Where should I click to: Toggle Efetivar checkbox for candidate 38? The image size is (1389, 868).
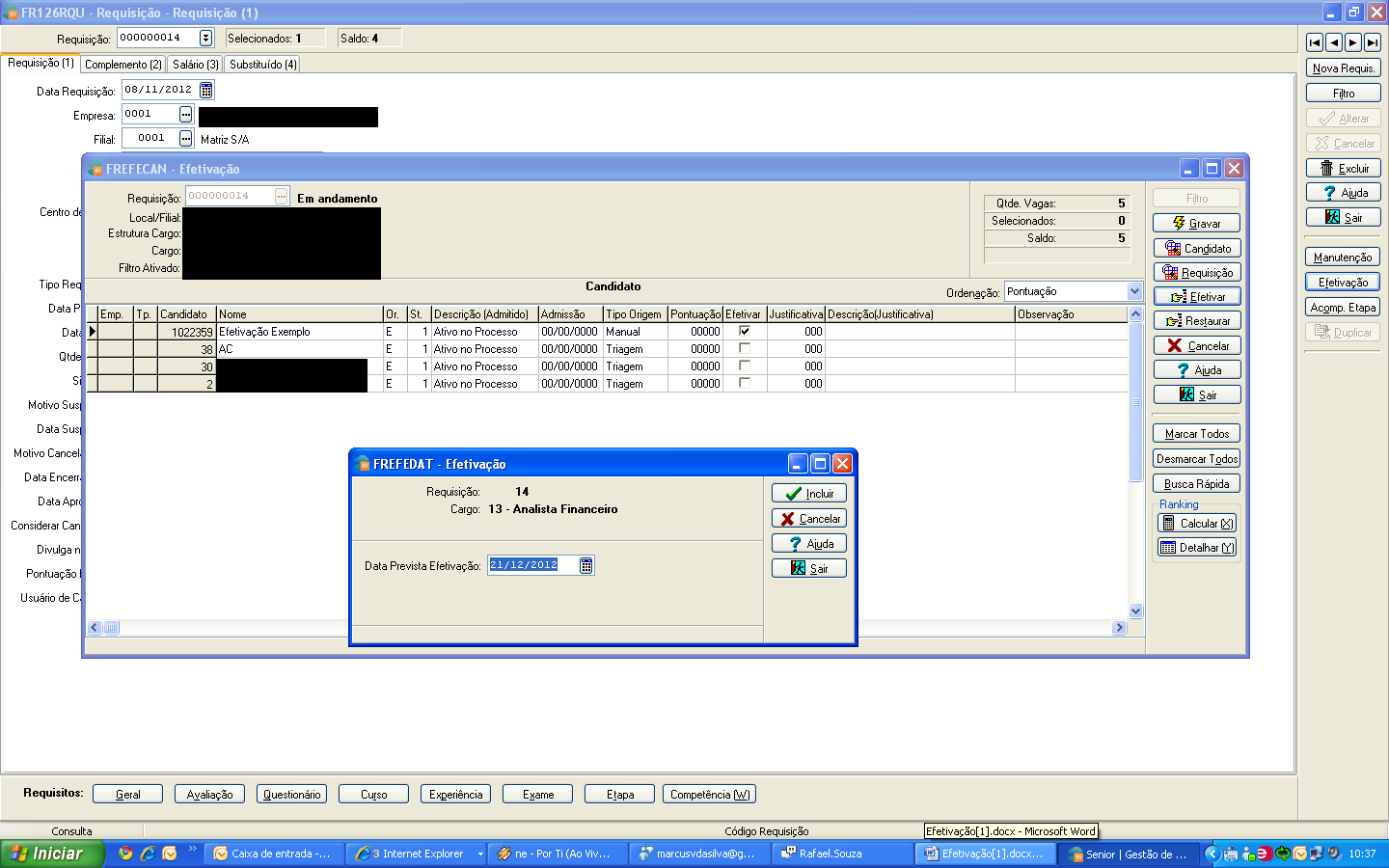(x=745, y=348)
